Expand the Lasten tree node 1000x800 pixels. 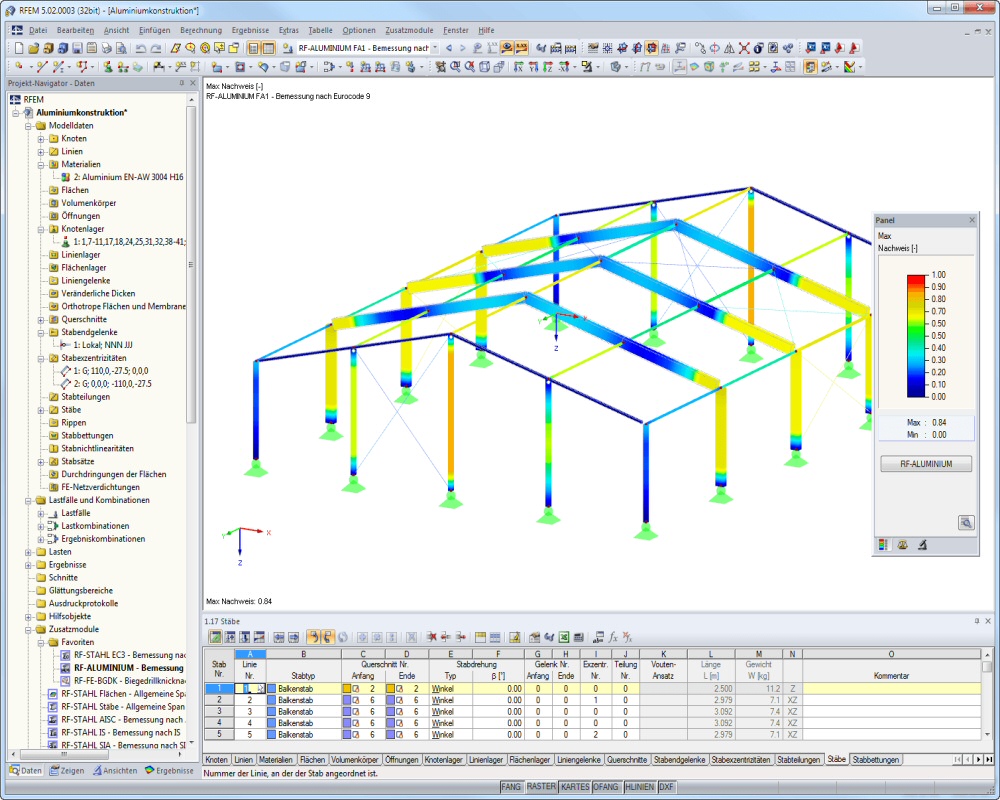(28, 552)
